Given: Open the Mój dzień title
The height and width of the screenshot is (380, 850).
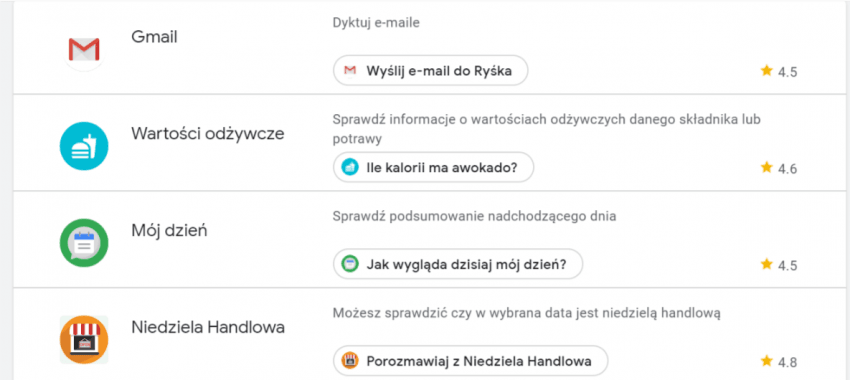Looking at the screenshot, I should pos(169,231).
